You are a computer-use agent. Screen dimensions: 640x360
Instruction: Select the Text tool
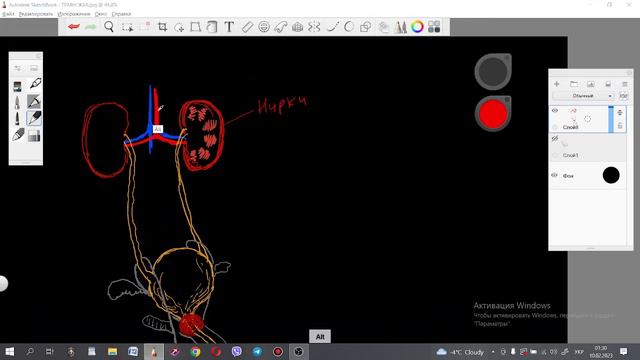[x=229, y=27]
